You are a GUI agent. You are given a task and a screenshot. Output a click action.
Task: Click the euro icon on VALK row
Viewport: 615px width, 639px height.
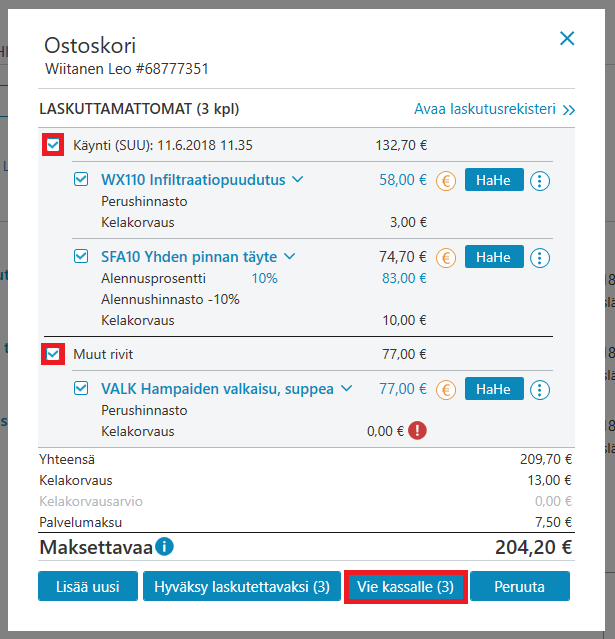[446, 390]
